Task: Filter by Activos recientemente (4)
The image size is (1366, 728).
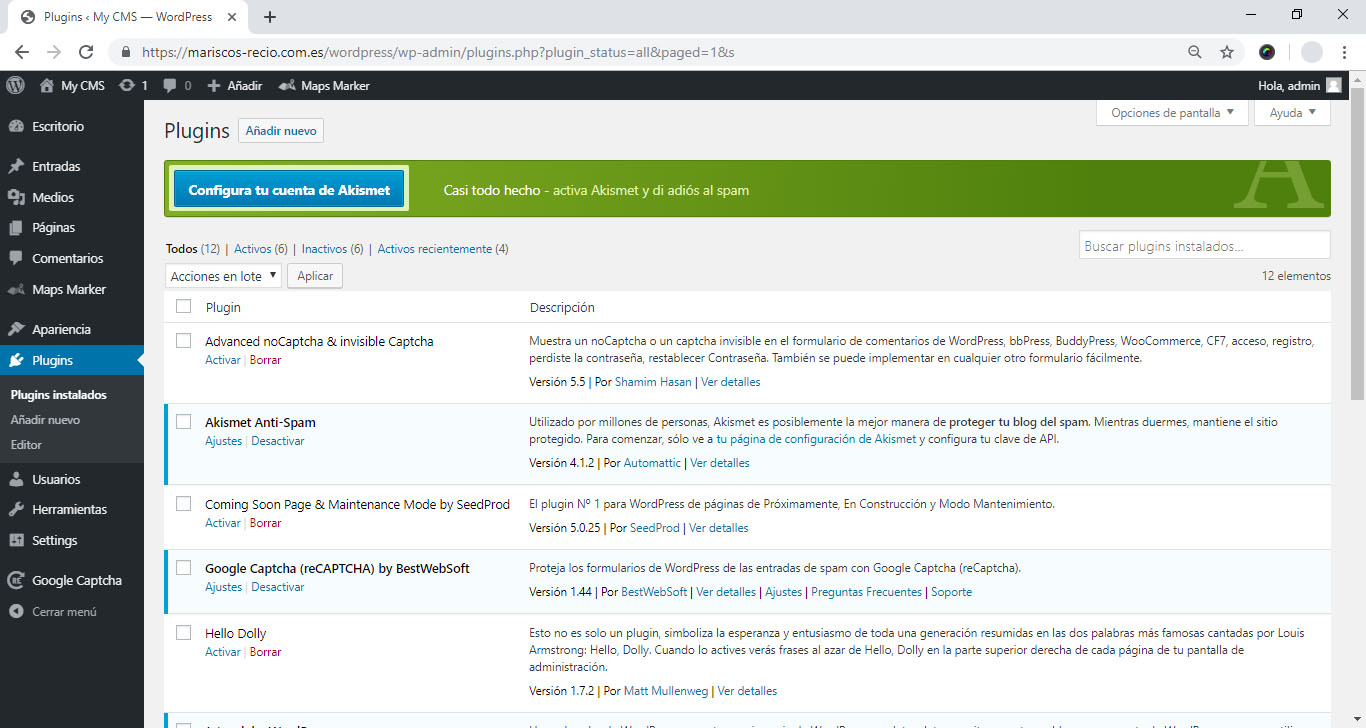Action: (x=443, y=249)
